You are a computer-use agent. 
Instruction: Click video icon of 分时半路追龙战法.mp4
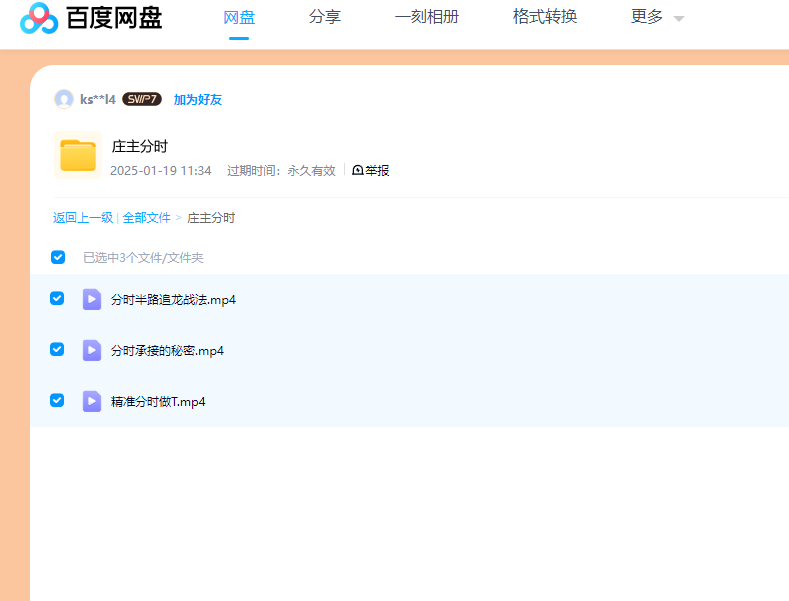[x=92, y=299]
